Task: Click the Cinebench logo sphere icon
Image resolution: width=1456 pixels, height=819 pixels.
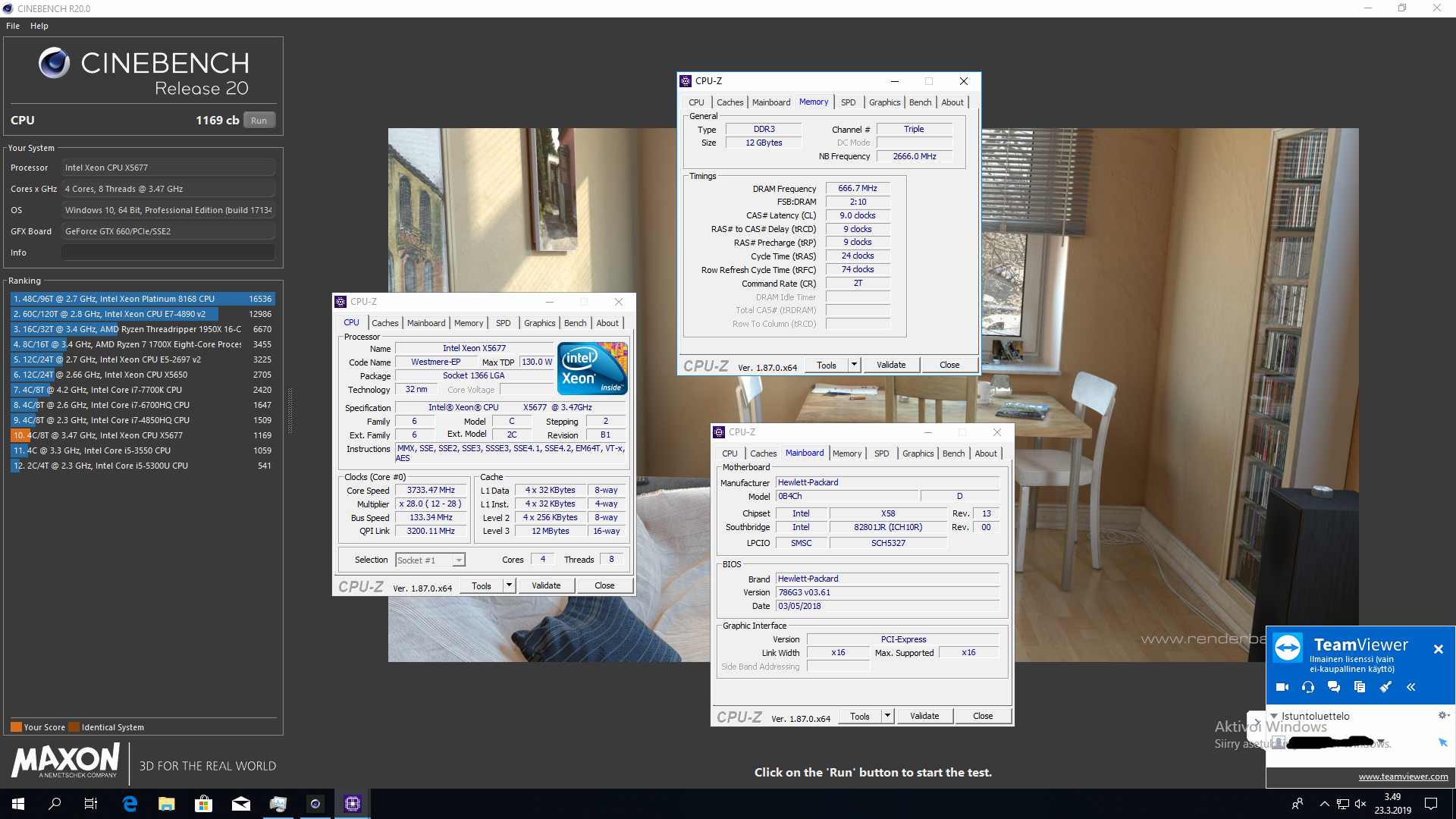Action: 55,63
